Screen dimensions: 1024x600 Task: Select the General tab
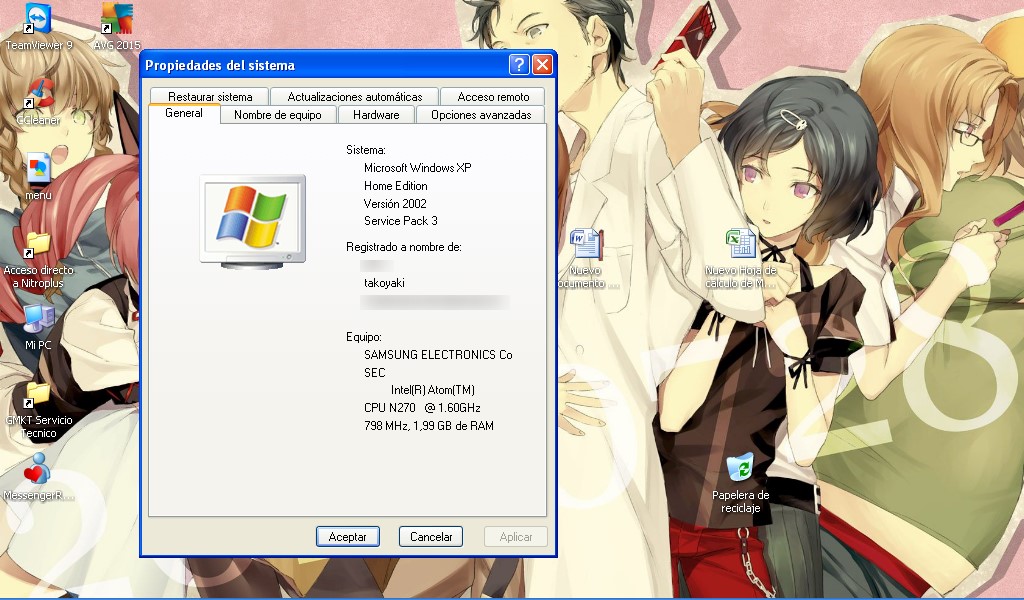184,113
